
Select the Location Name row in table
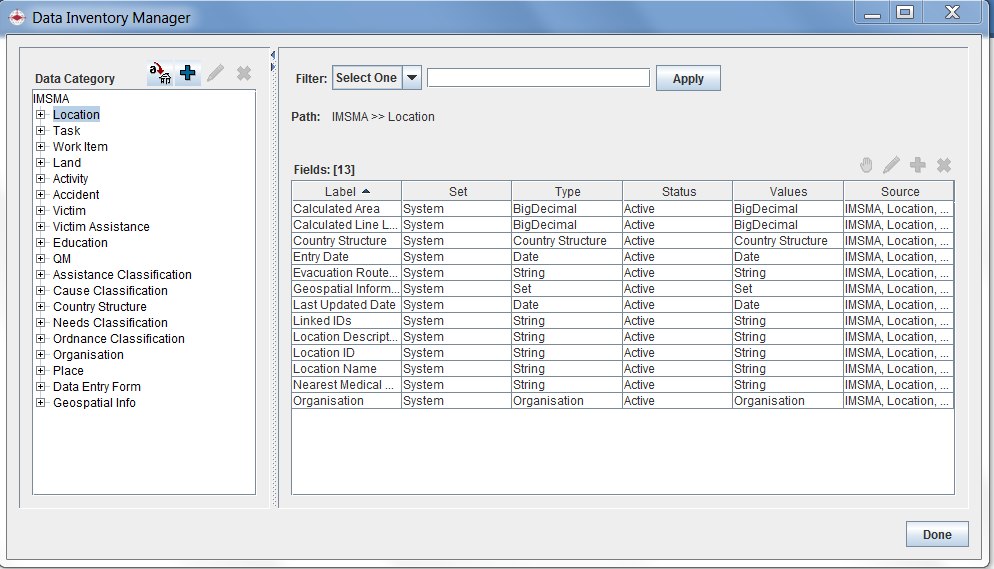coord(335,369)
